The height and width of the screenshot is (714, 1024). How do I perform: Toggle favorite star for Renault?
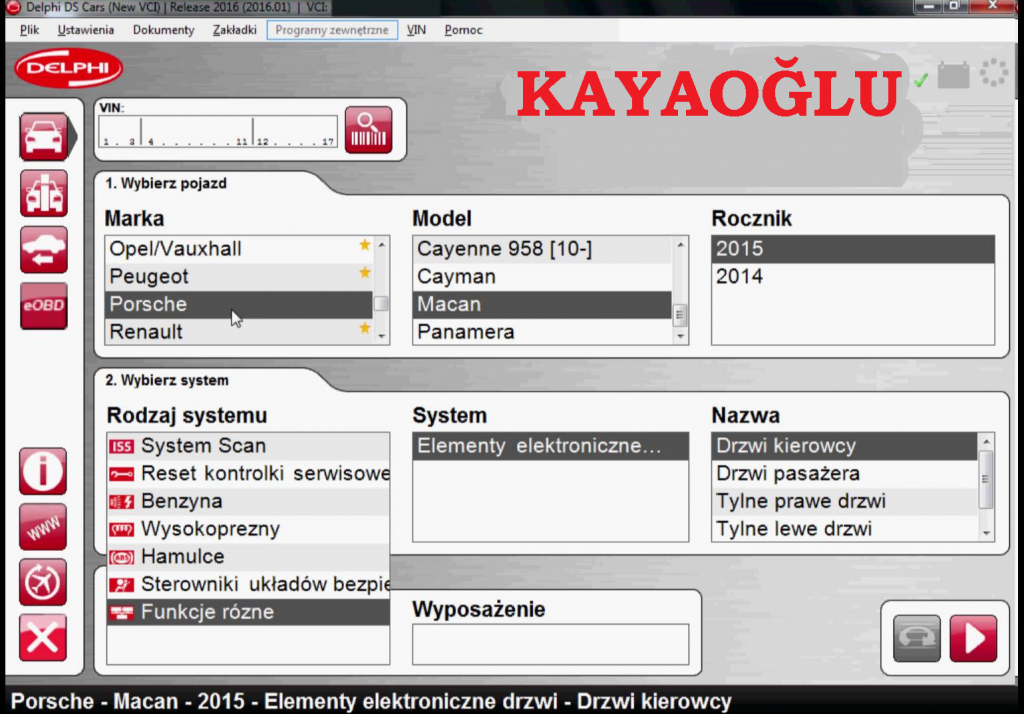point(364,328)
